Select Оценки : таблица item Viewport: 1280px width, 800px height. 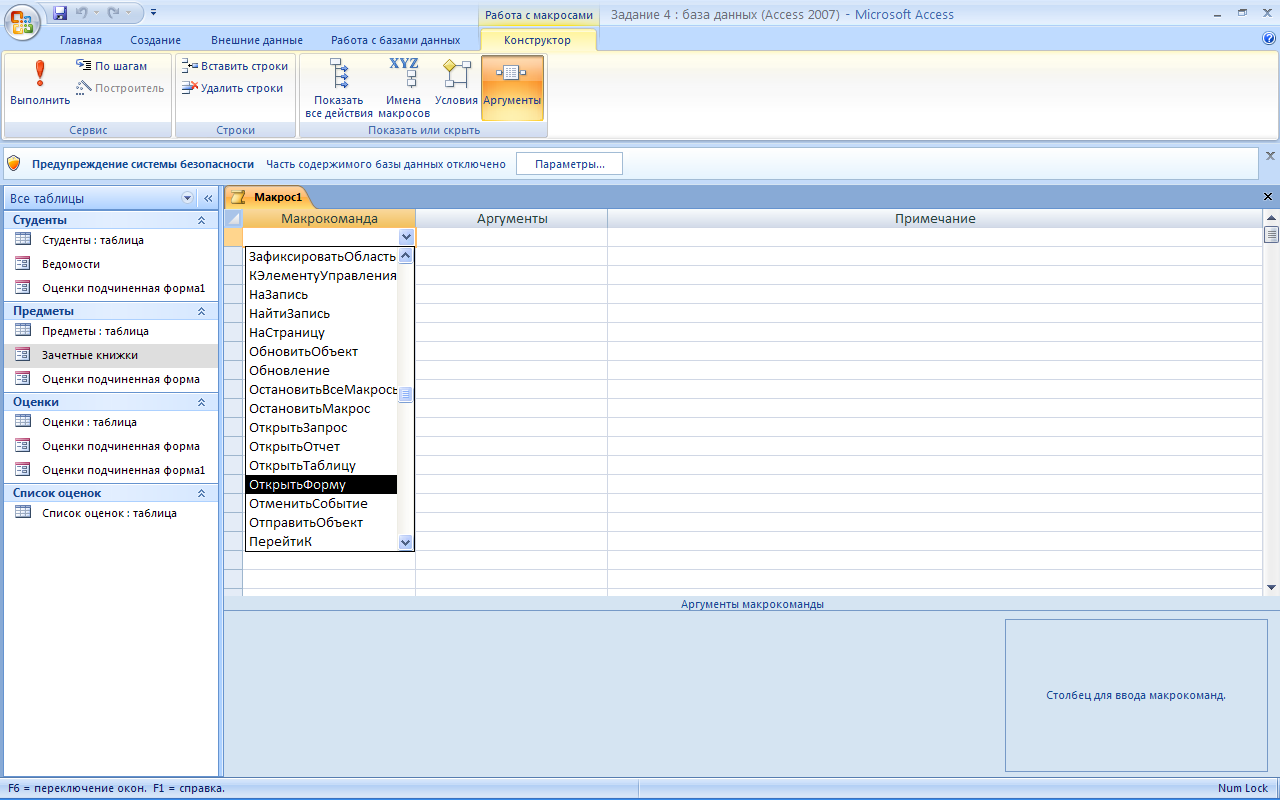111,422
